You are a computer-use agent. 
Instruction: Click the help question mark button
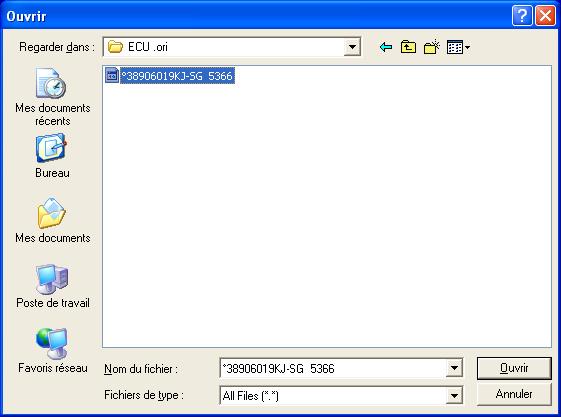pos(522,16)
